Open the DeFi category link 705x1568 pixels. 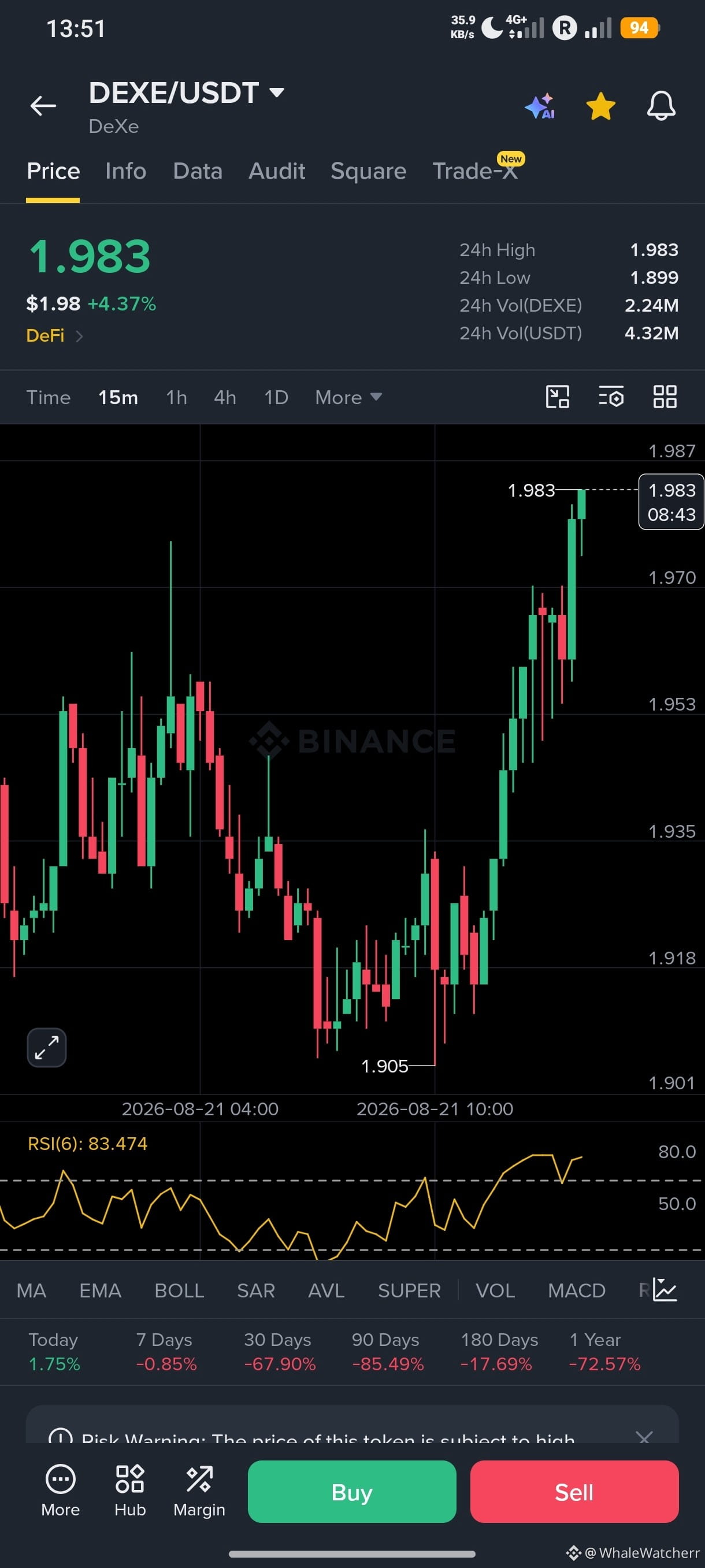click(54, 335)
